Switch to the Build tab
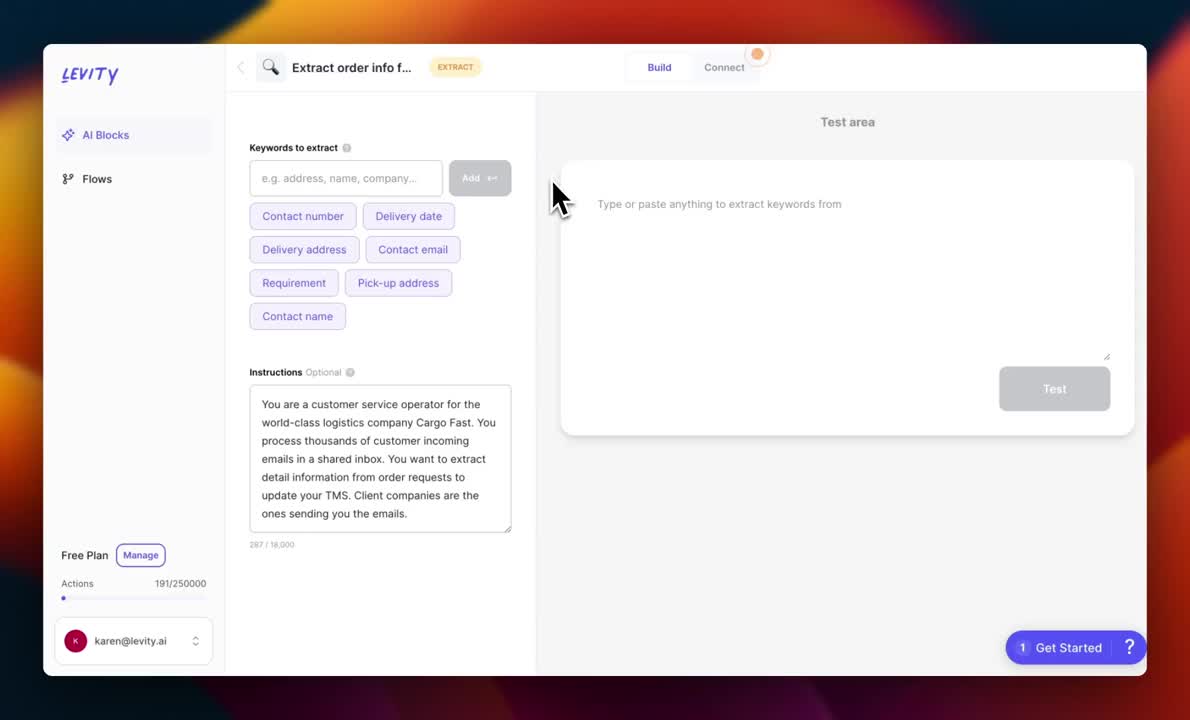1190x720 pixels. tap(658, 67)
